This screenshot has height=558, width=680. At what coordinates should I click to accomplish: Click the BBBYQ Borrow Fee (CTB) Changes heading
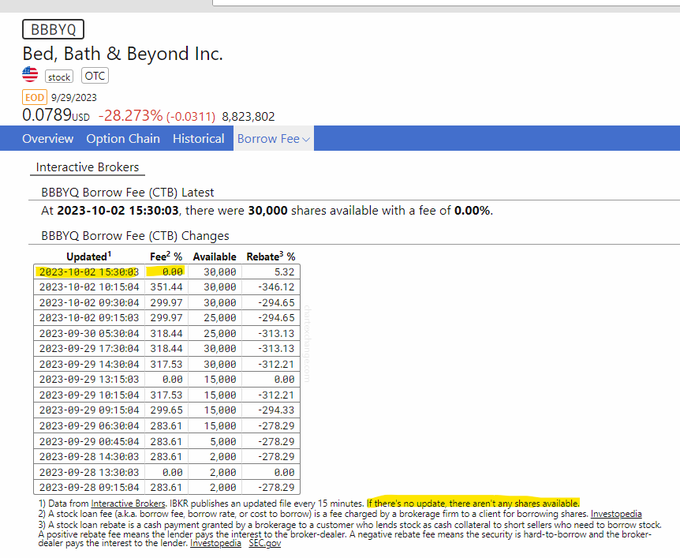pos(135,236)
